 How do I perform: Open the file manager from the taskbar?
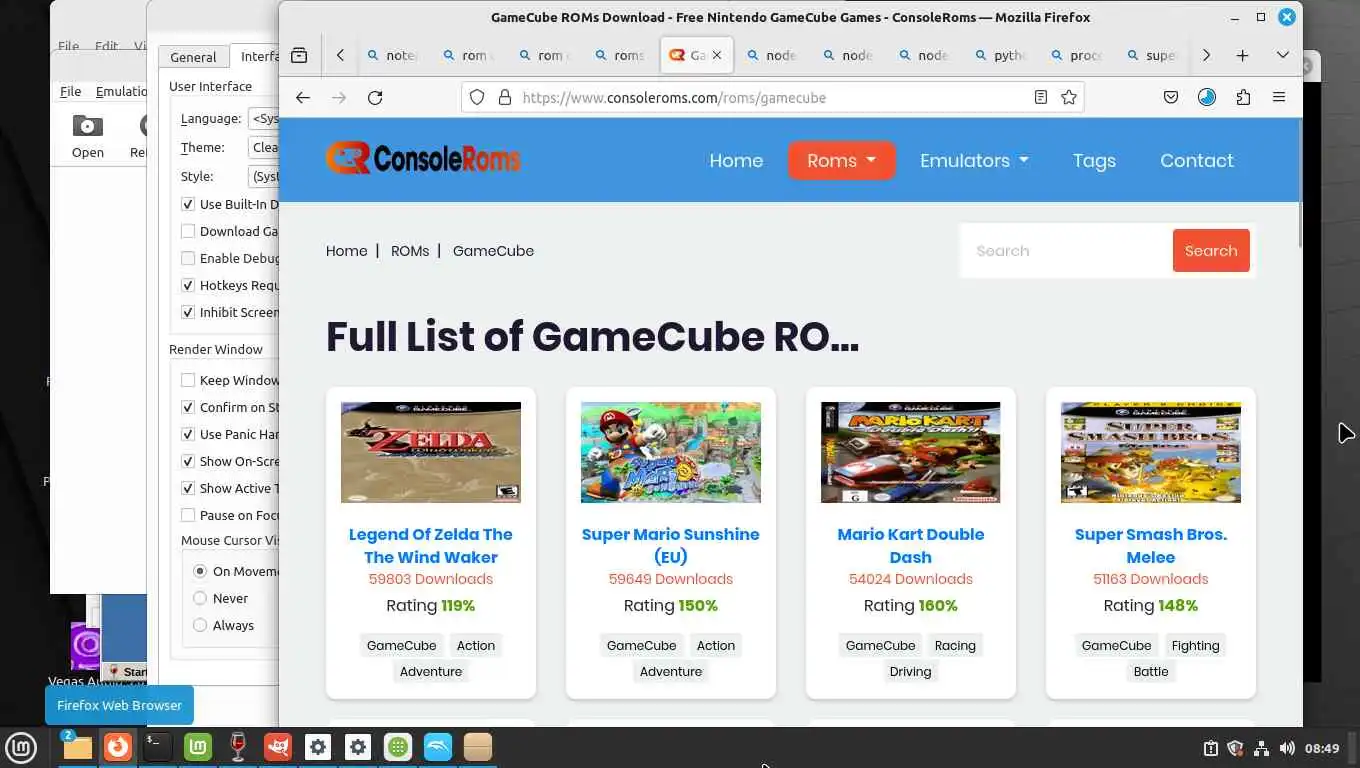tap(77, 747)
